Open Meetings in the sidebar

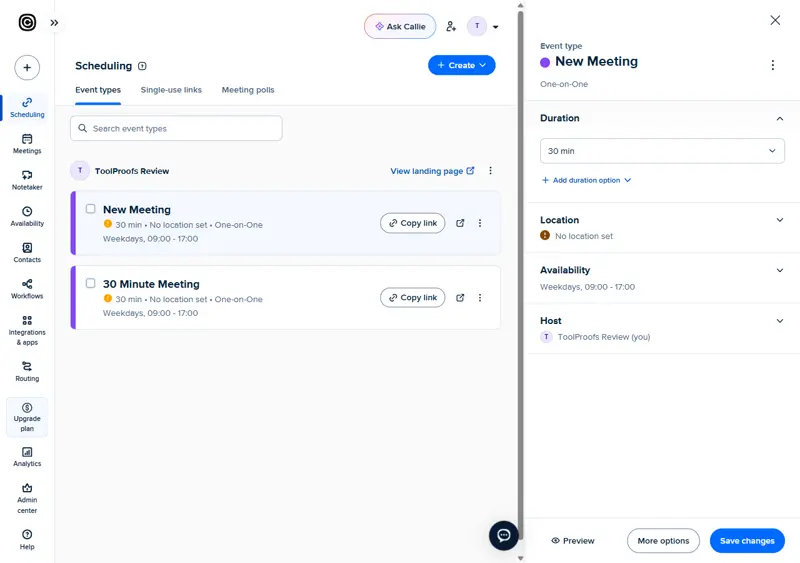[27, 144]
